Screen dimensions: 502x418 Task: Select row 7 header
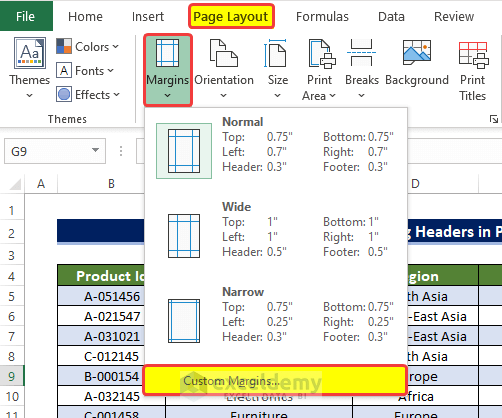coord(12,336)
